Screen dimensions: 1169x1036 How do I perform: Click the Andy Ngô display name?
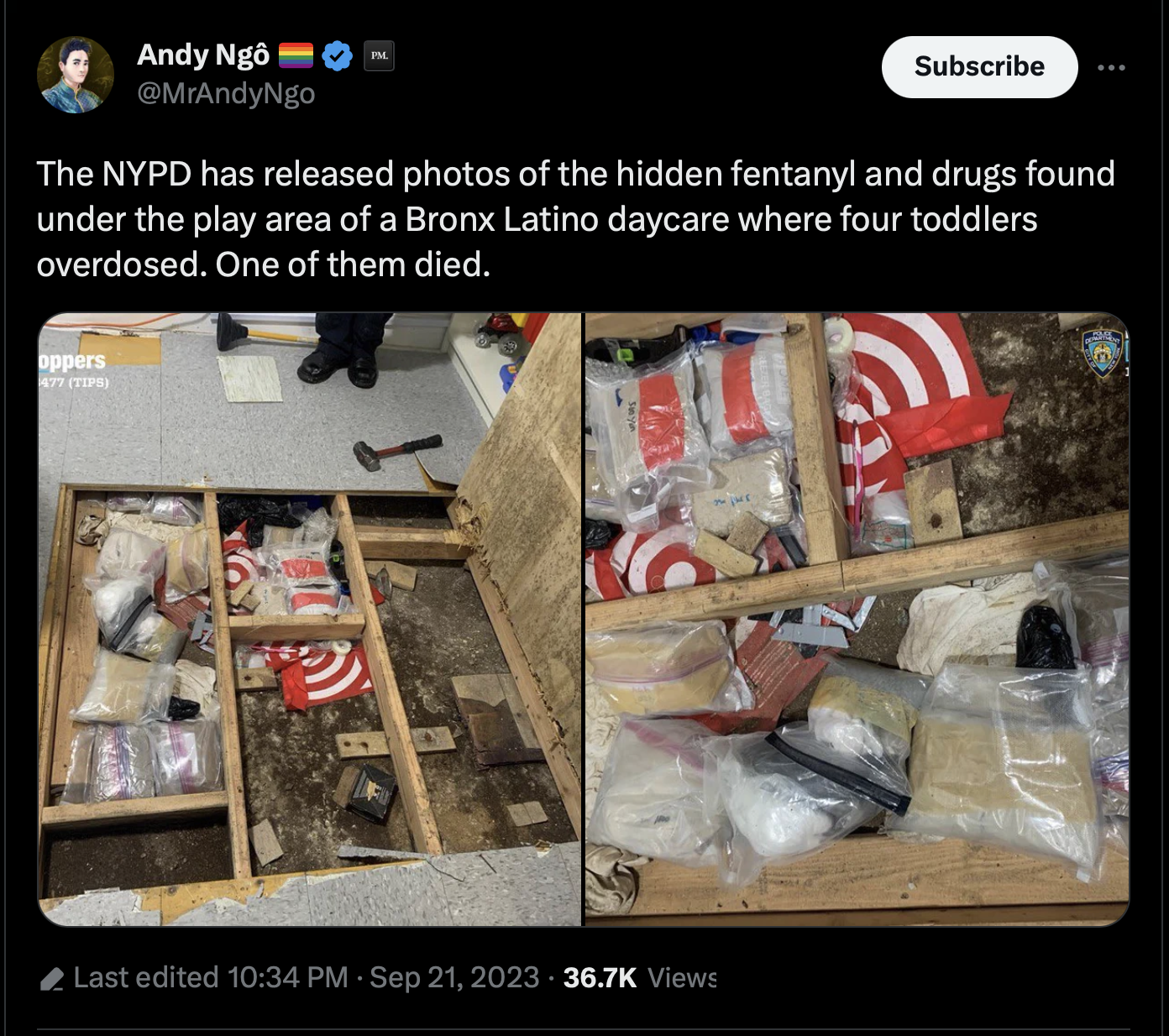pos(203,55)
